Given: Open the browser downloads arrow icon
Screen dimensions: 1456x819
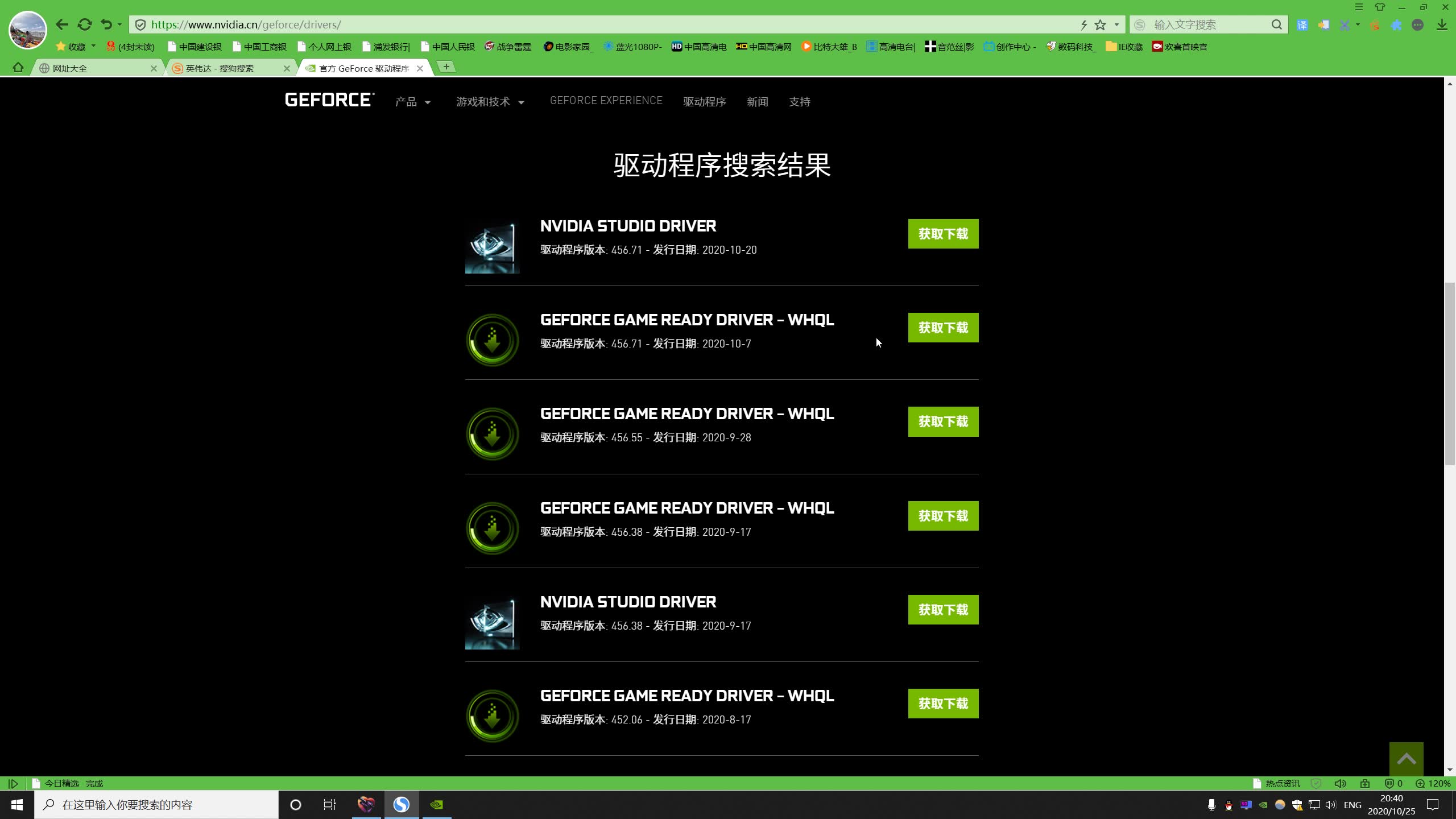Looking at the screenshot, I should [1442, 24].
